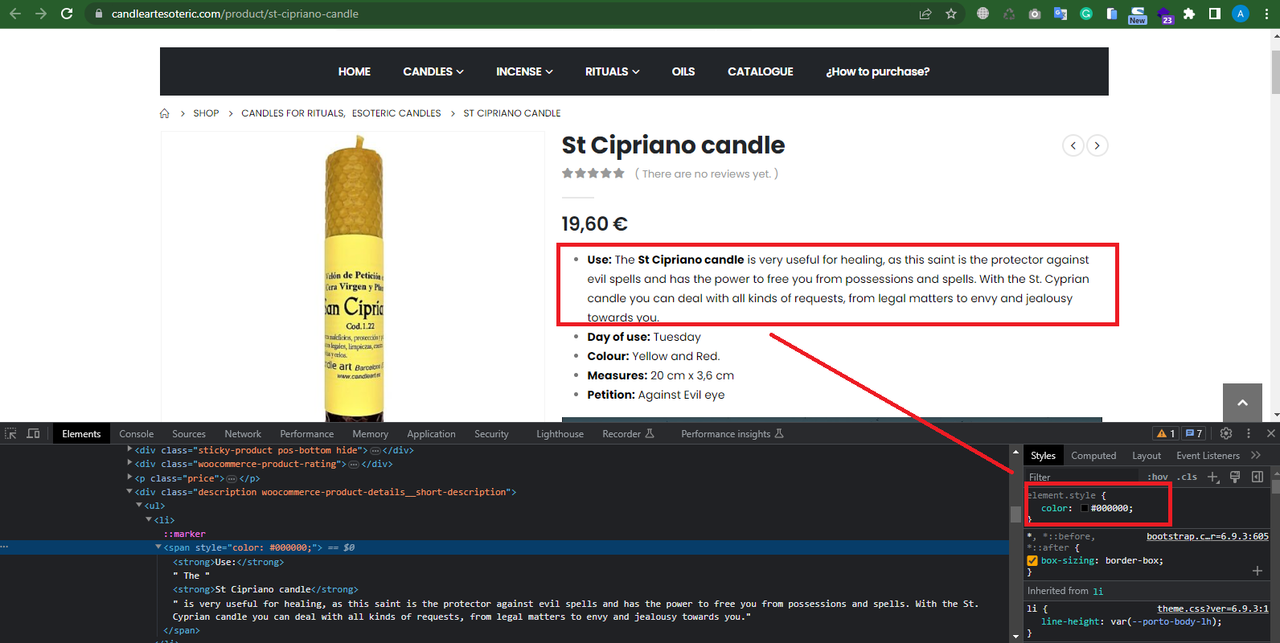
Task: Open DevTools customize three-dot menu
Action: click(1249, 434)
